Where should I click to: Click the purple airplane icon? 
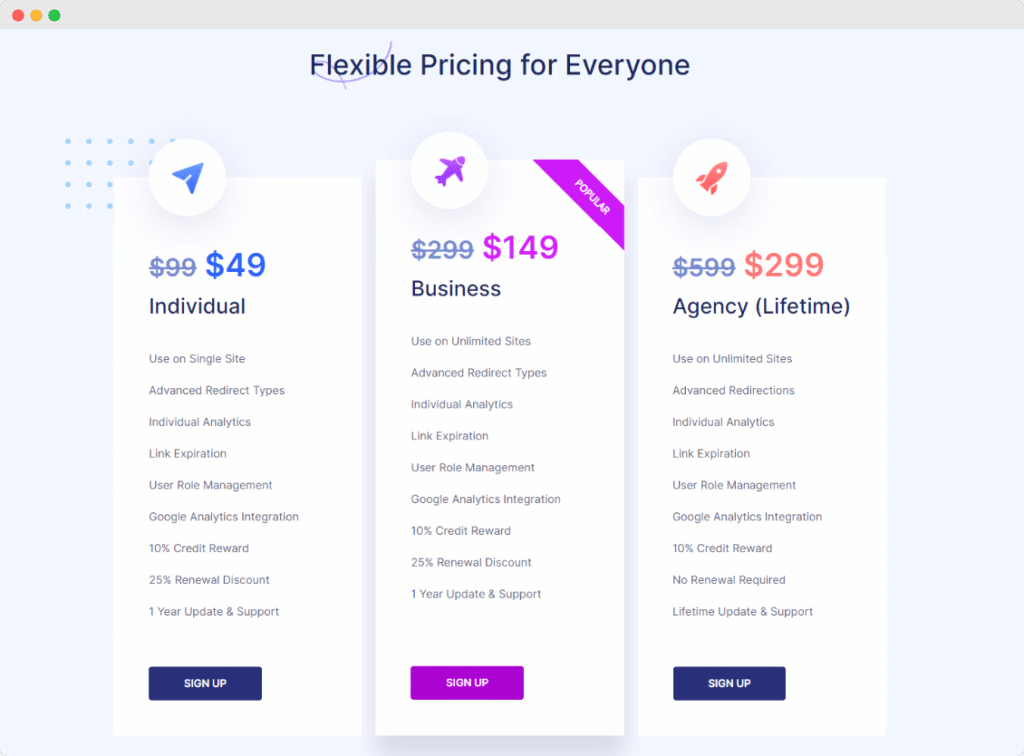coord(450,171)
